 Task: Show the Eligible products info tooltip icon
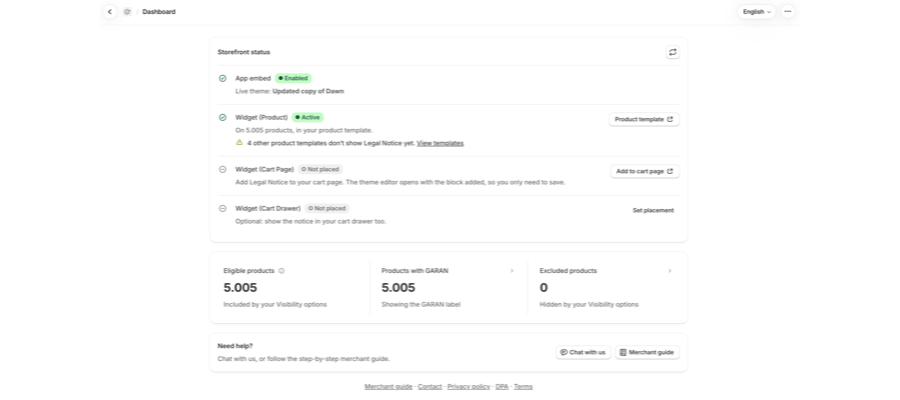(281, 271)
